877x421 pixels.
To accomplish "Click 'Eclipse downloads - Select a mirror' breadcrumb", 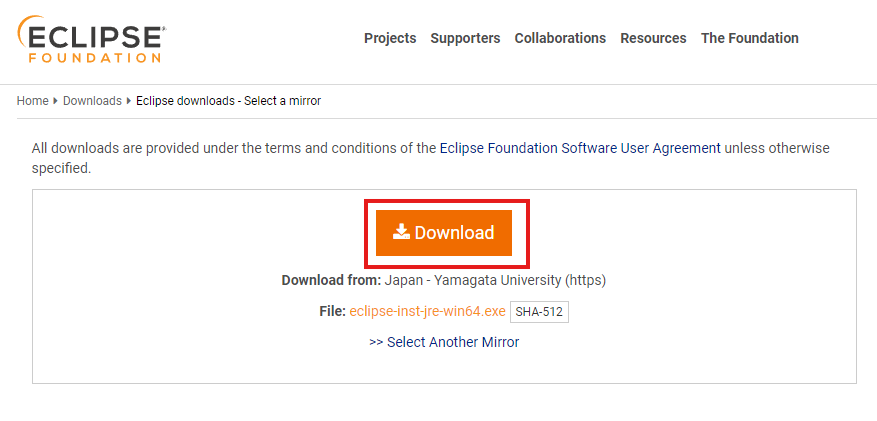I will (228, 101).
